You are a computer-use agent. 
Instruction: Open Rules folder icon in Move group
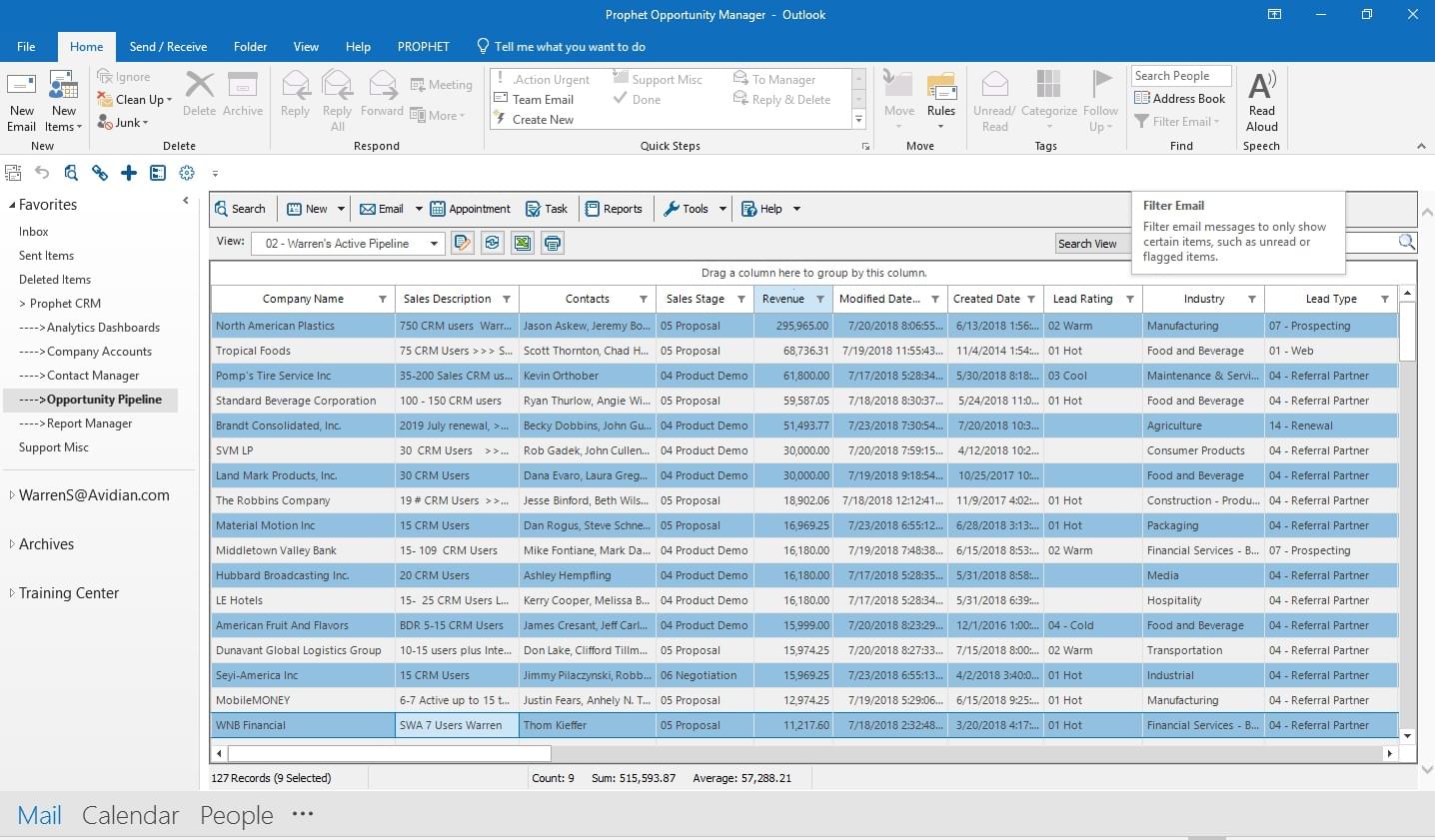pyautogui.click(x=941, y=86)
